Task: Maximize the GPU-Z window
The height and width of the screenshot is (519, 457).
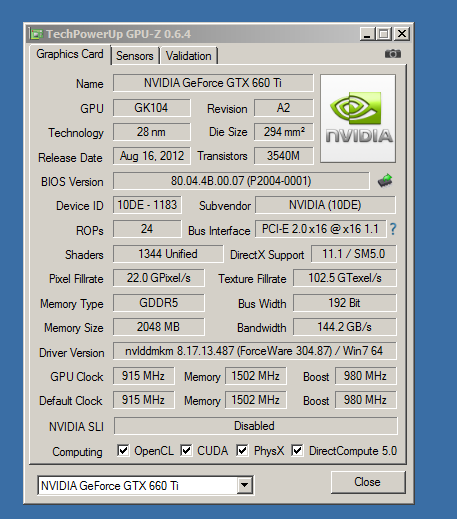Action: pos(384,34)
